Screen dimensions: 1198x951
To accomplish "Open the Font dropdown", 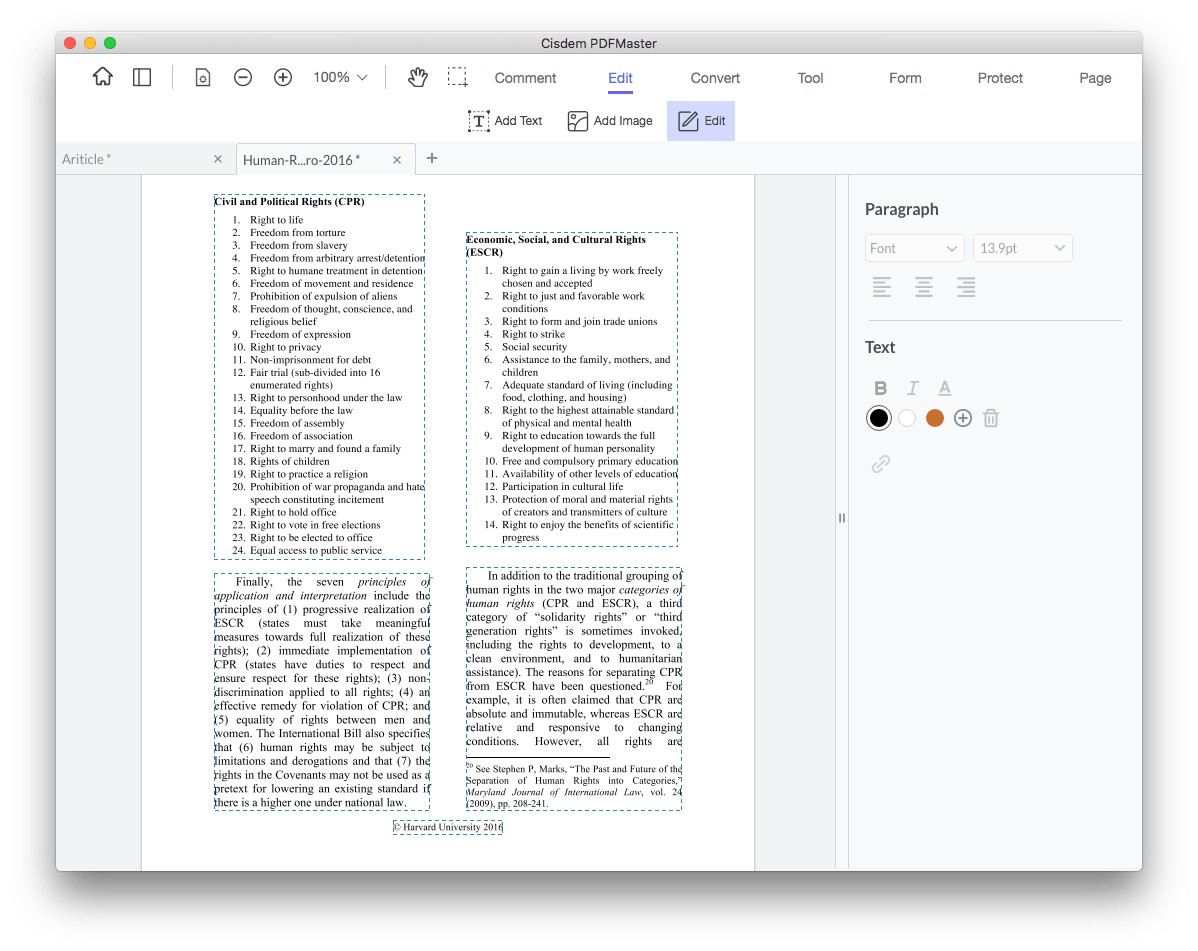I will click(914, 248).
